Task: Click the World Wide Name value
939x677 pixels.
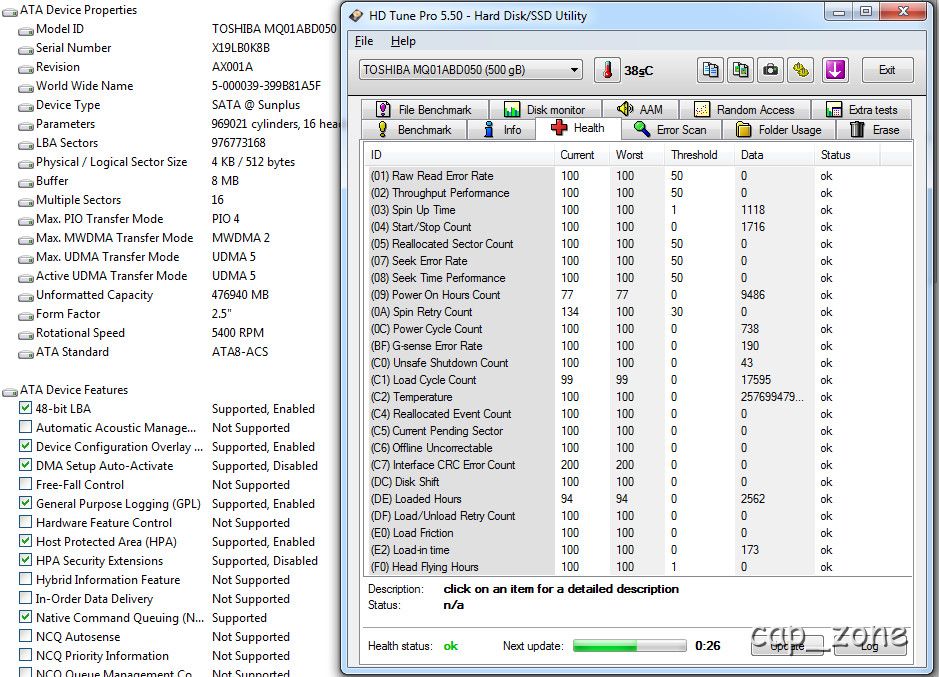Action: [266, 86]
